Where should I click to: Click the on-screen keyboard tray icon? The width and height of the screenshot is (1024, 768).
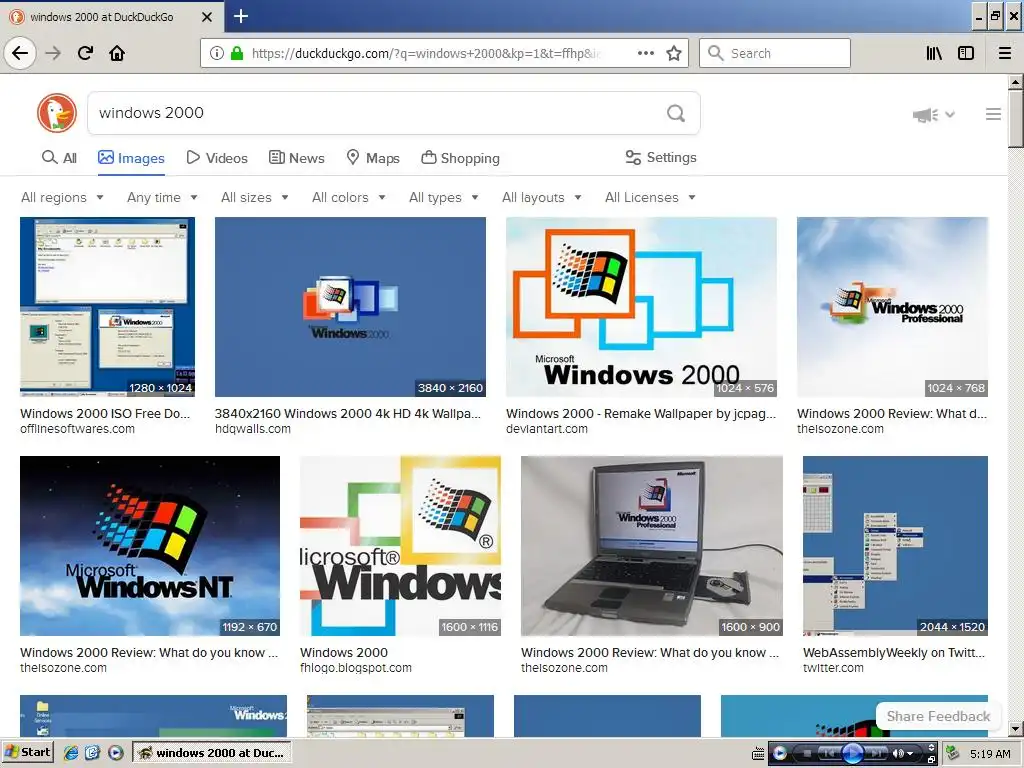758,754
